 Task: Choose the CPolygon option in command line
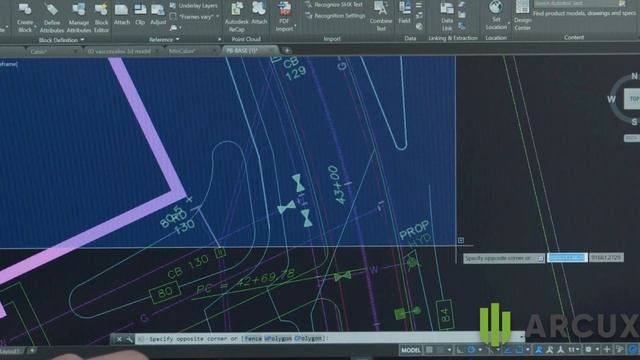tap(308, 338)
